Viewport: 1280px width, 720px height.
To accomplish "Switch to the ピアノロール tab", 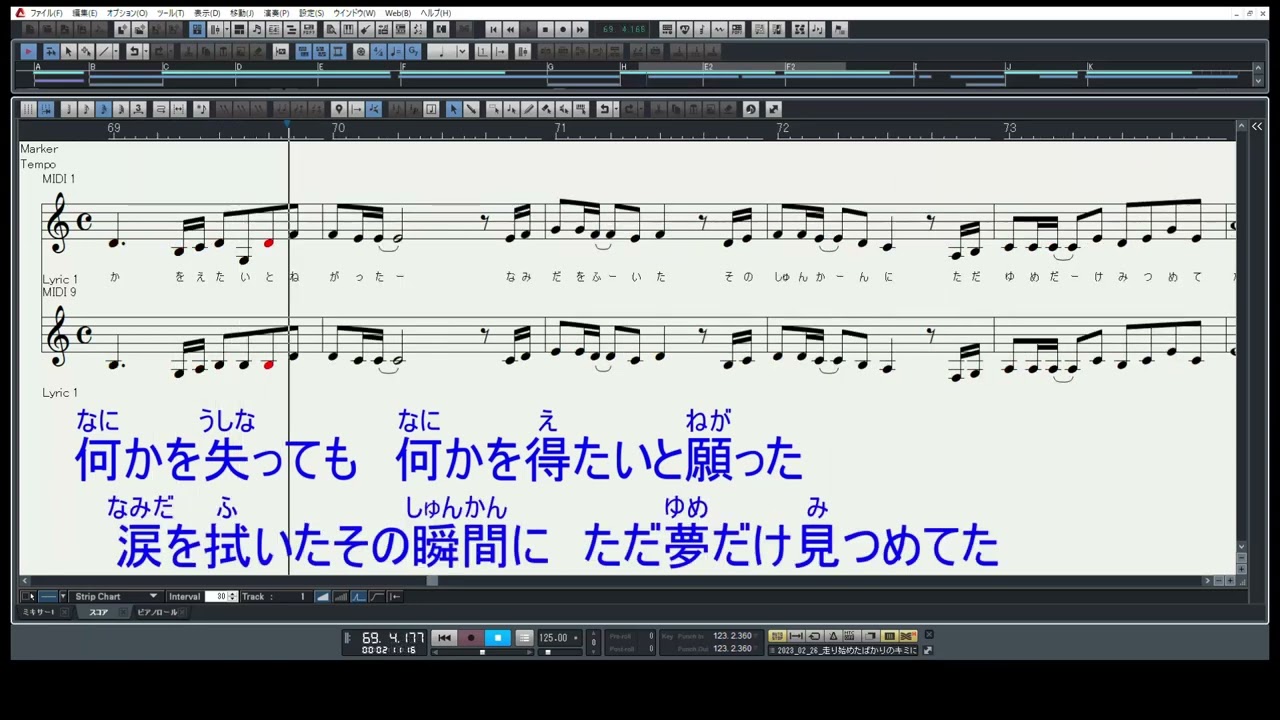I will pos(157,612).
